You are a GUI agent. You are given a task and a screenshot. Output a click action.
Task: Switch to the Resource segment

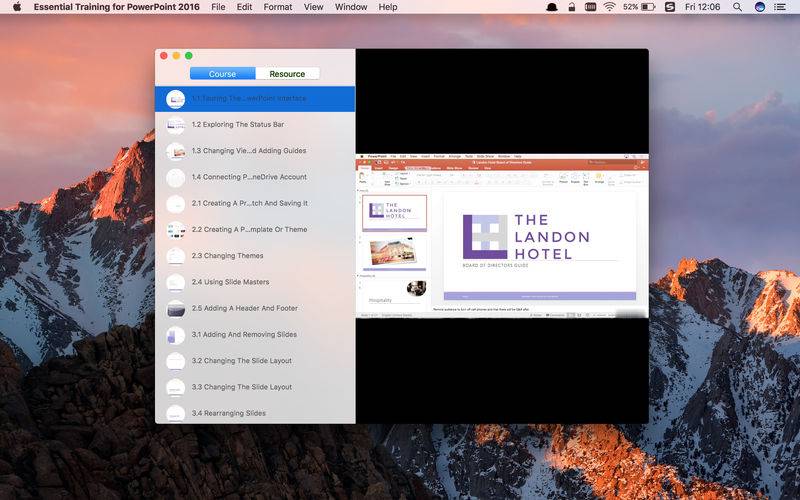coord(287,74)
